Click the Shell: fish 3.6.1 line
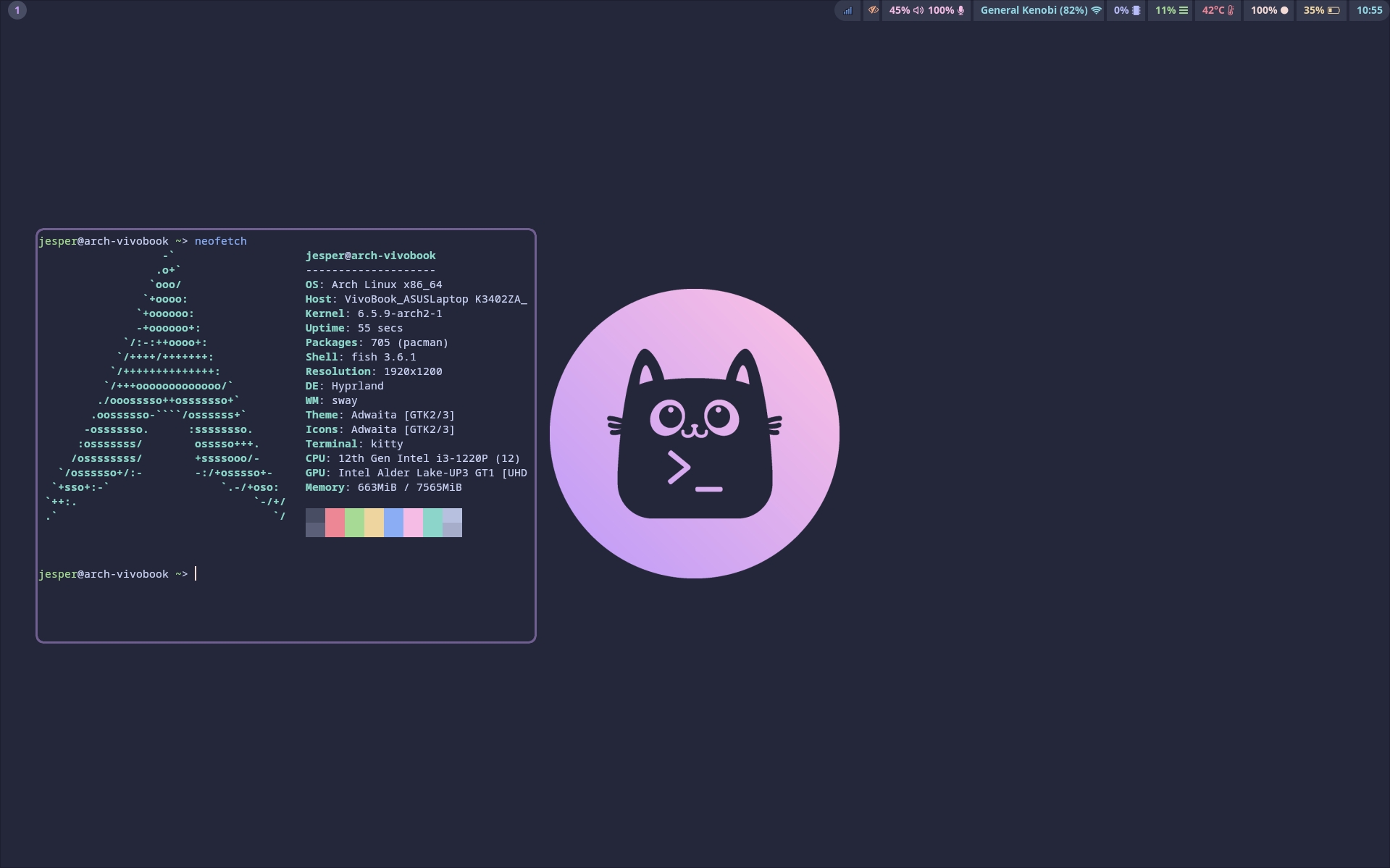The width and height of the screenshot is (1390, 868). point(361,357)
